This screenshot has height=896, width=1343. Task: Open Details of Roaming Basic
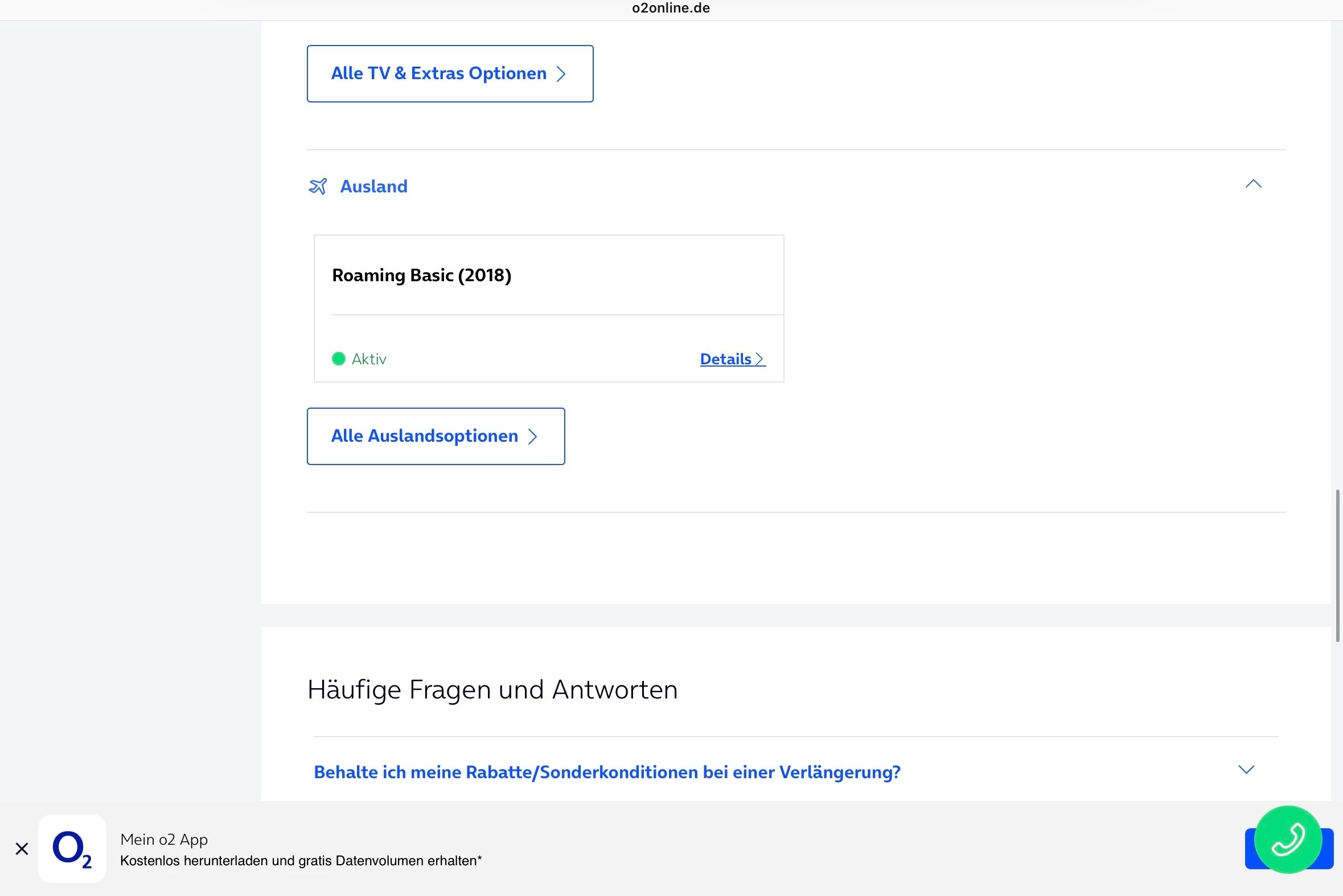[x=733, y=359]
